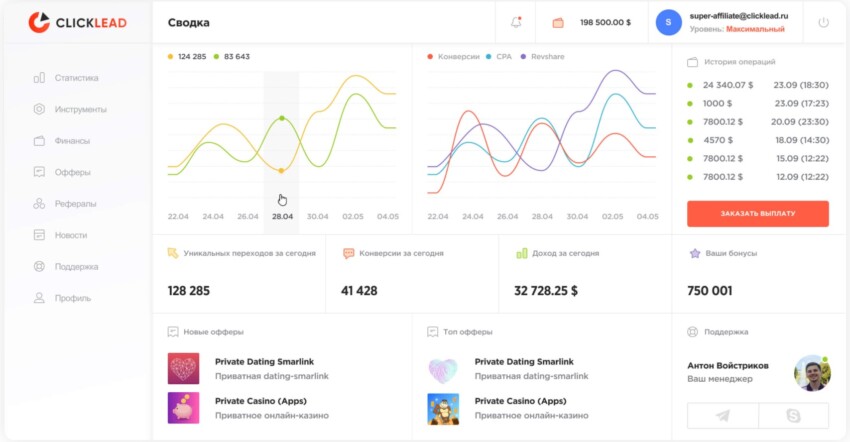
Task: Click the ClickLead logo
Action: (78, 22)
